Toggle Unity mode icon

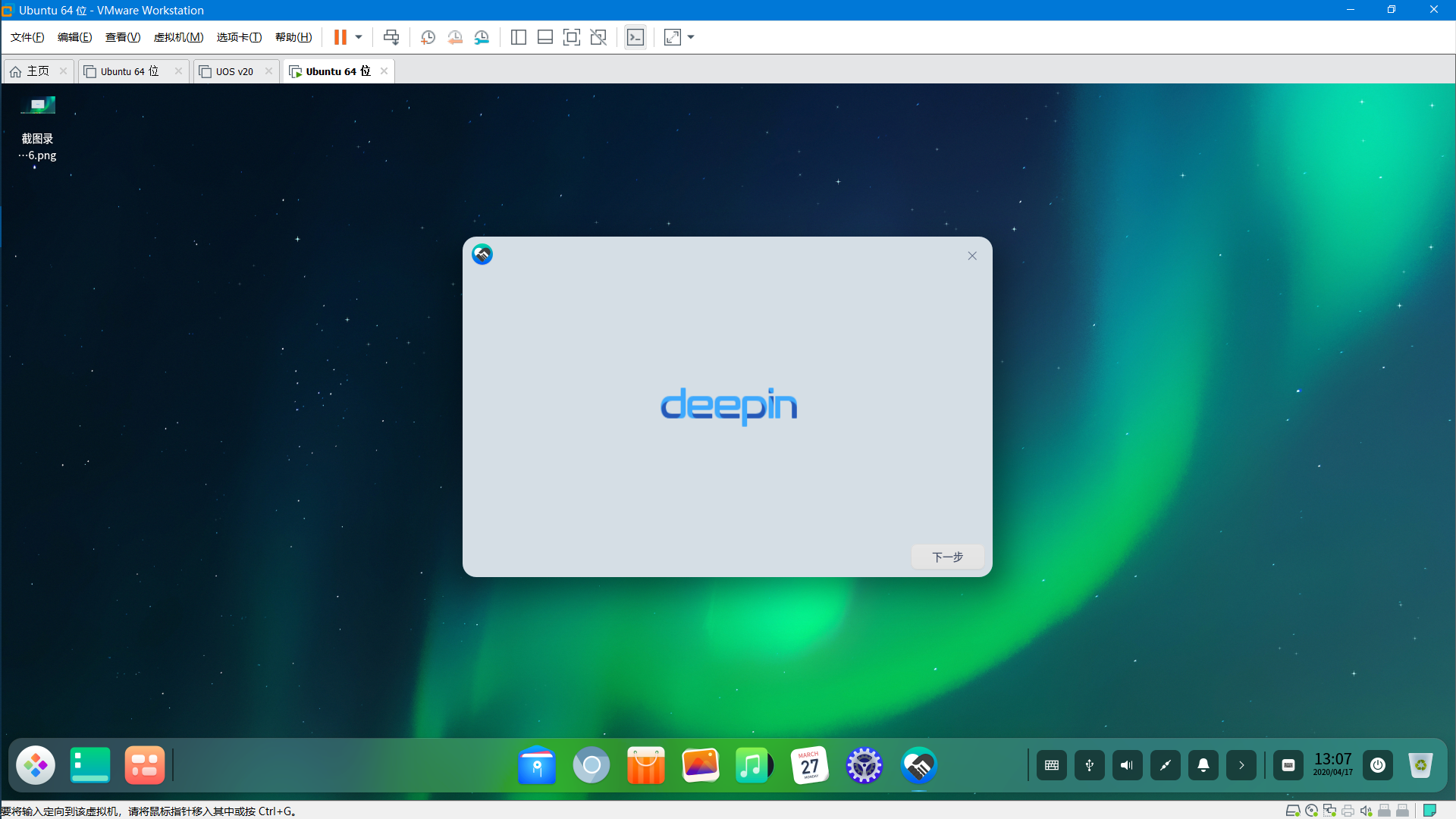(598, 37)
